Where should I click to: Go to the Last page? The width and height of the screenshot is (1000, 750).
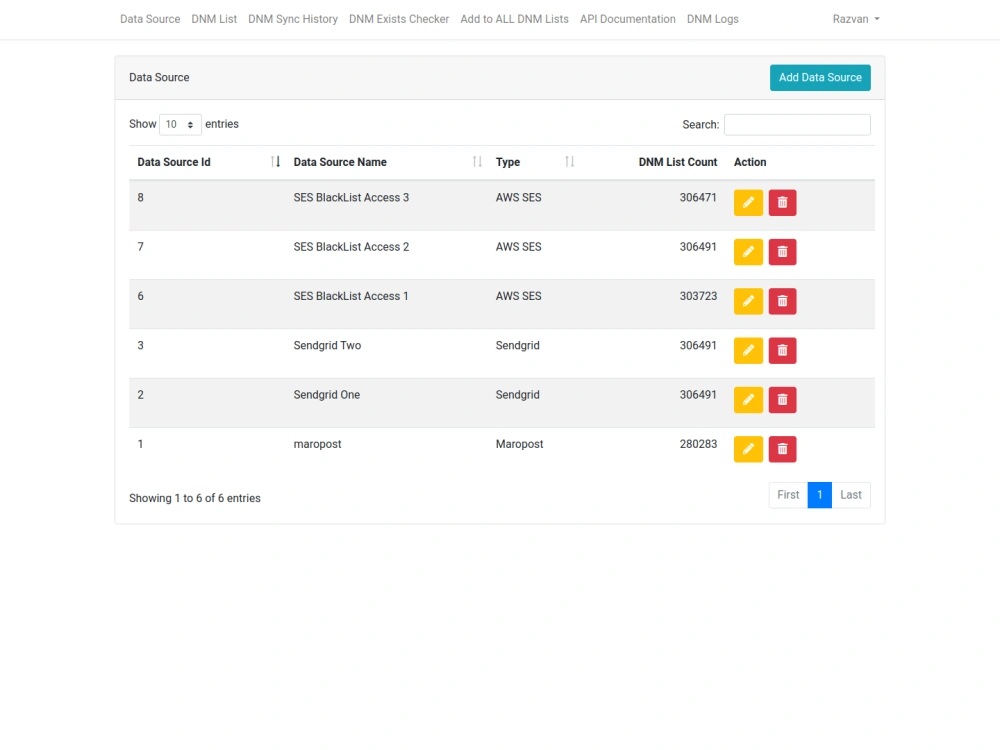point(850,495)
